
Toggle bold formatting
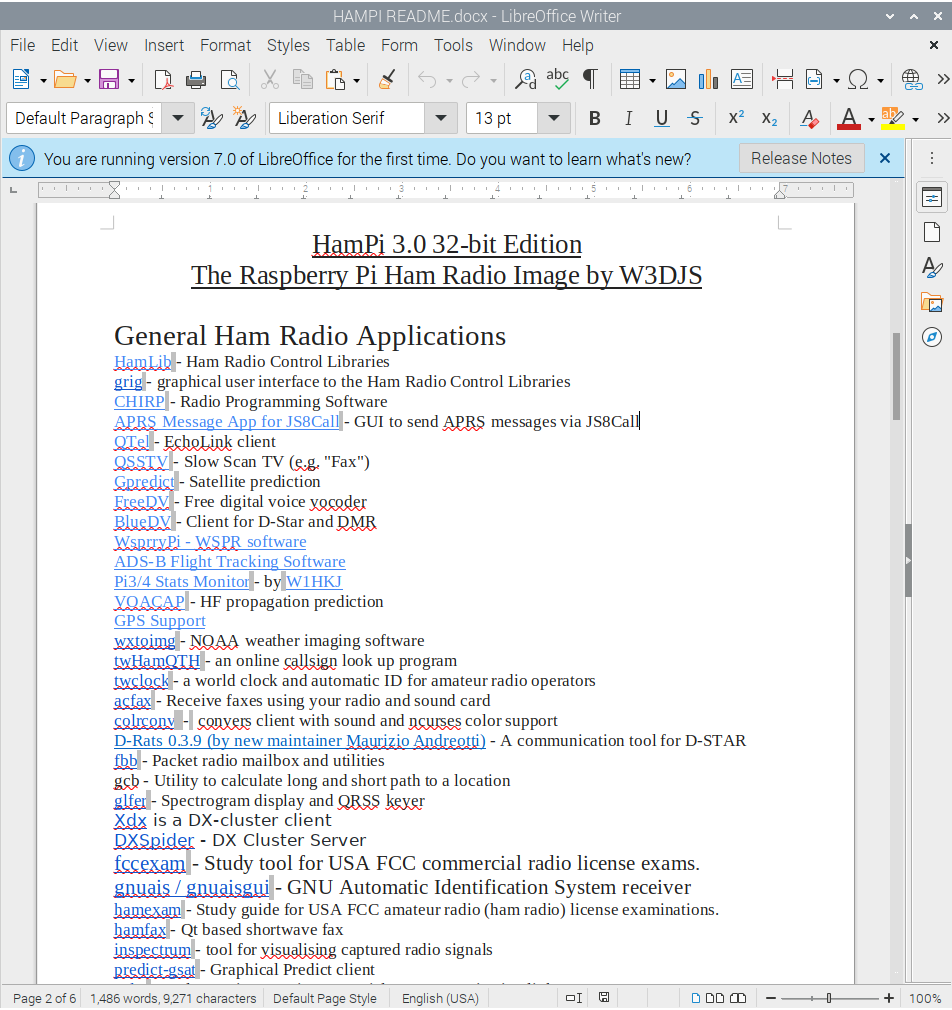tap(595, 118)
